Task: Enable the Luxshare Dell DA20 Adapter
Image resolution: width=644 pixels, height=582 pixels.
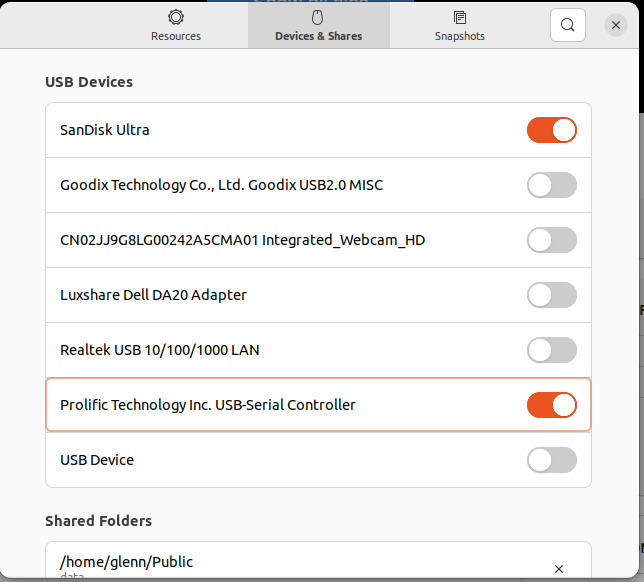Action: point(552,295)
